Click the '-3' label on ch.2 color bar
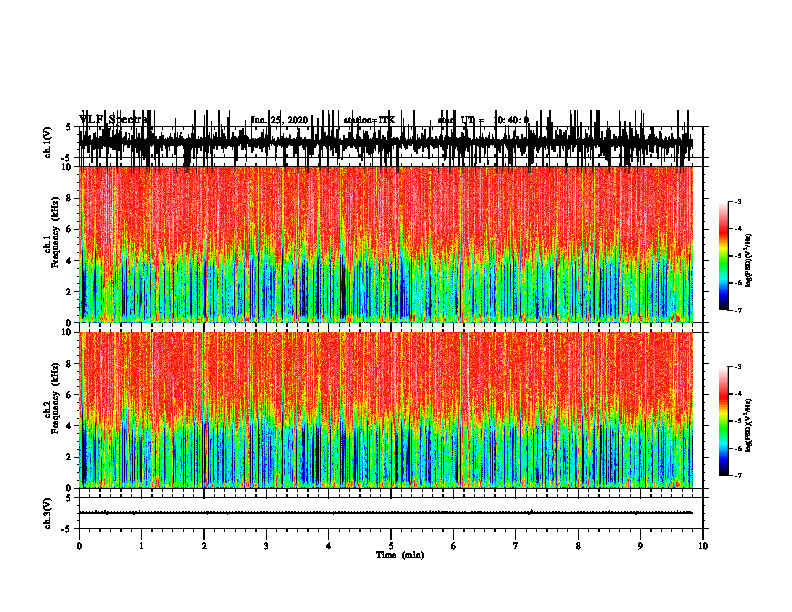Screen dimensions: 792x612 738,367
